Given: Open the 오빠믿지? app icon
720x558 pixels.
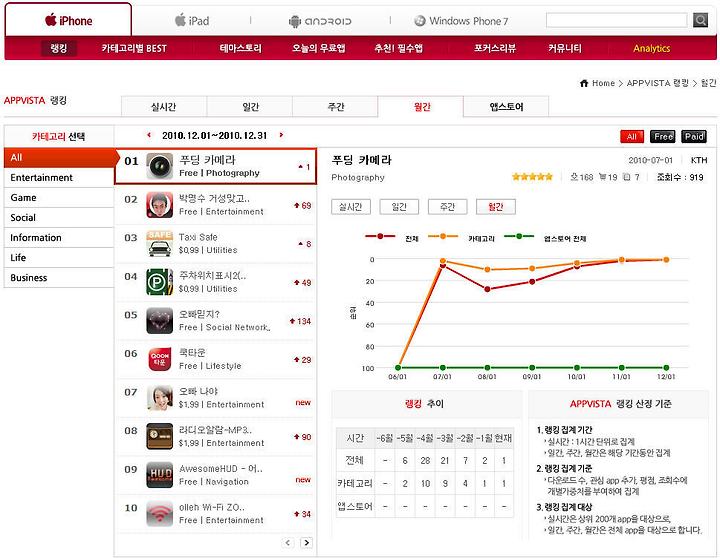Looking at the screenshot, I should pyautogui.click(x=159, y=321).
